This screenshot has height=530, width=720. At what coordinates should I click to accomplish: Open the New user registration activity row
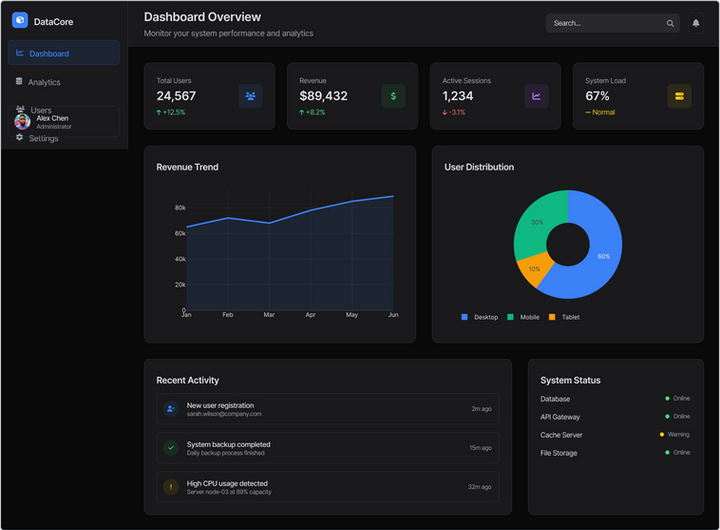[328, 409]
